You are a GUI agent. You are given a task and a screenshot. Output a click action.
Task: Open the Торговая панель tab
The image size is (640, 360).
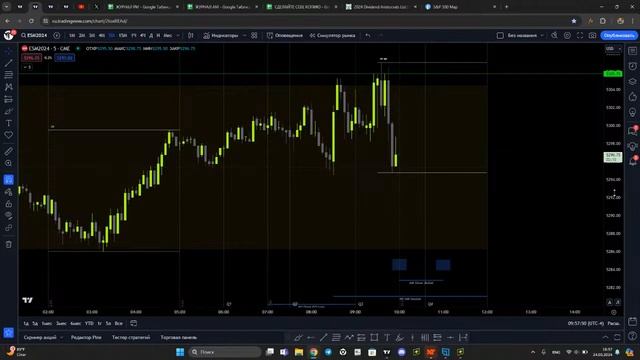pyautogui.click(x=179, y=338)
